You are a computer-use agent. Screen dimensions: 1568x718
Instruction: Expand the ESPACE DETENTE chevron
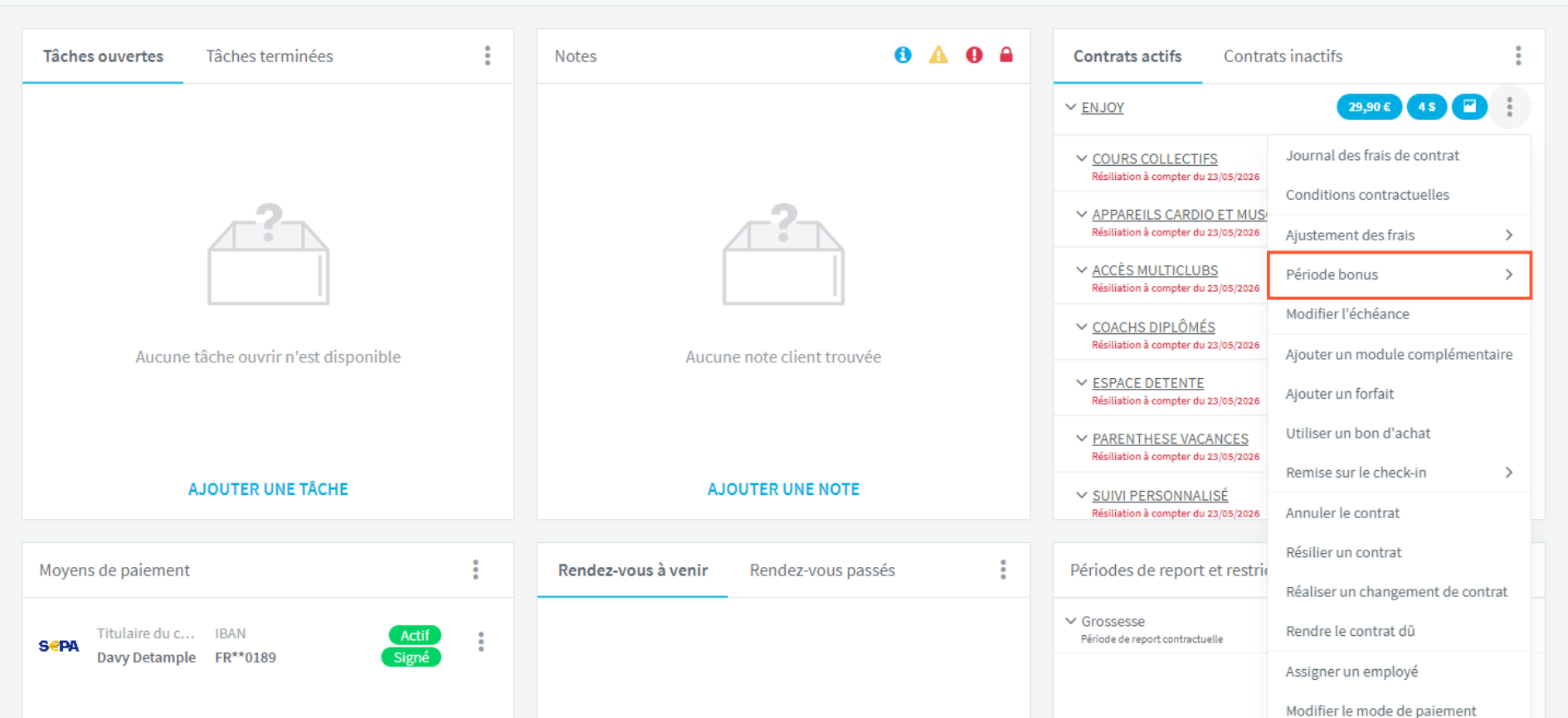pos(1081,382)
